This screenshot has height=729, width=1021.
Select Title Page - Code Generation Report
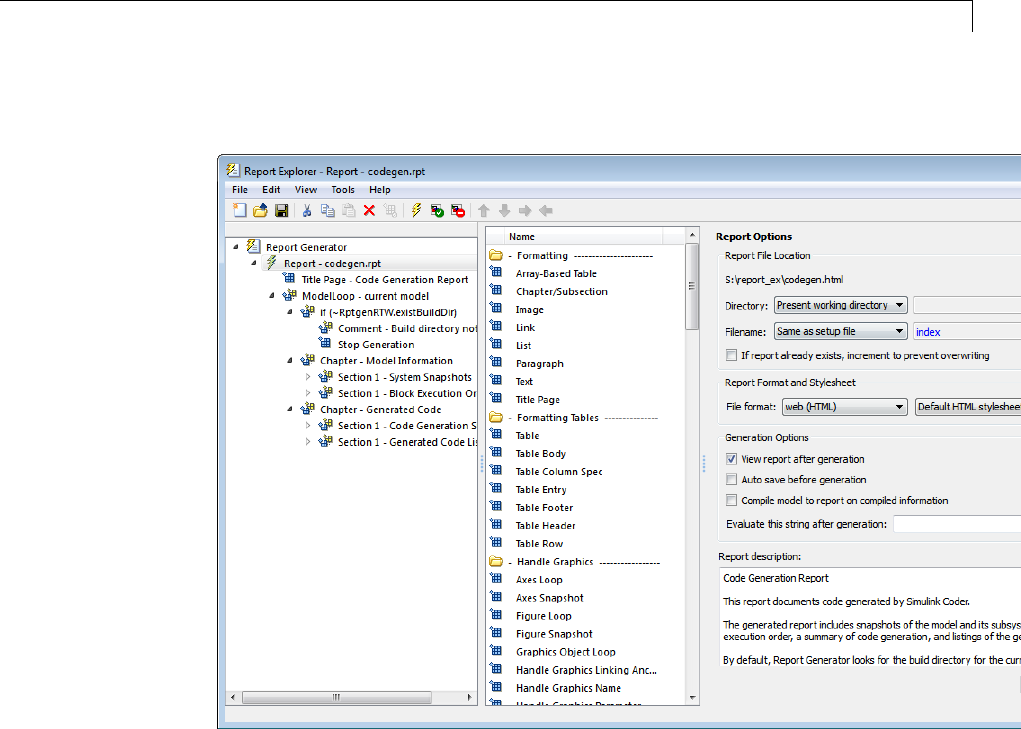384,280
